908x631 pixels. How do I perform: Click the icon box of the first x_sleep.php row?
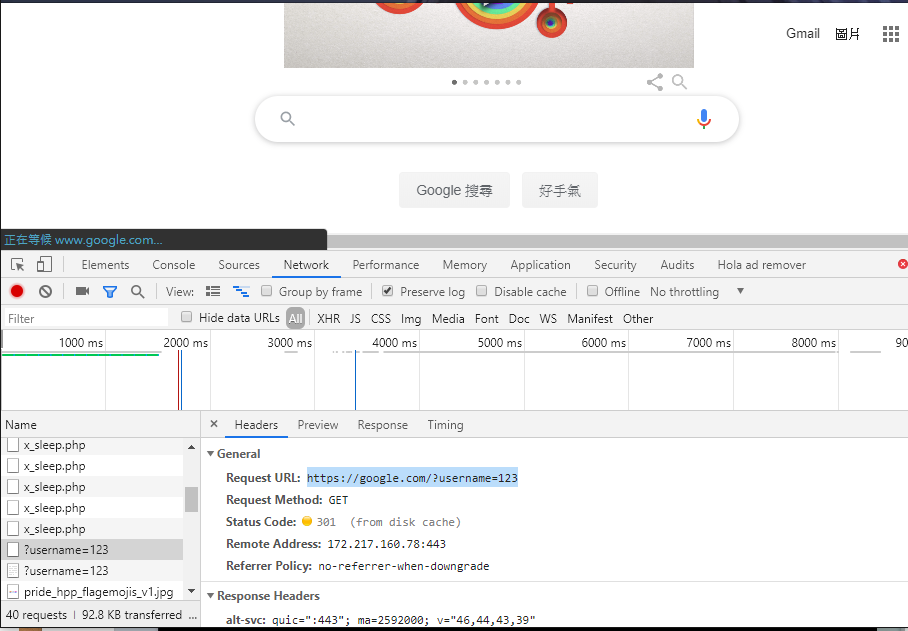pyautogui.click(x=13, y=445)
